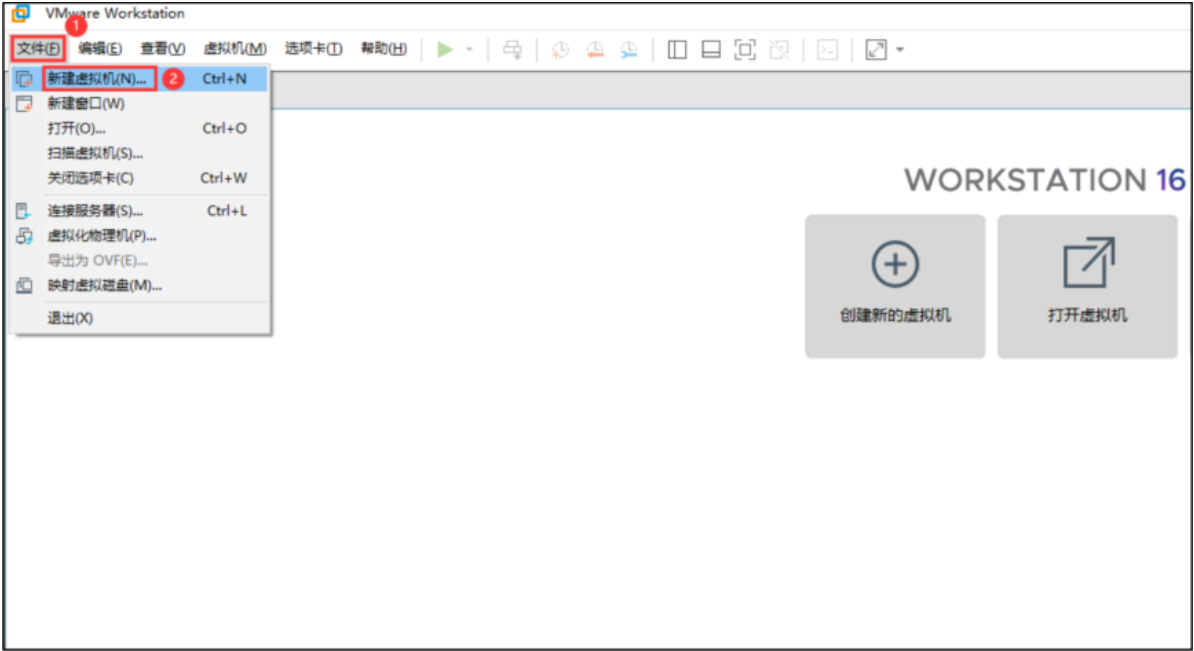Screen dimensions: 1194x651
Task: Toggle the thumbnail bar view icon
Action: tap(711, 49)
